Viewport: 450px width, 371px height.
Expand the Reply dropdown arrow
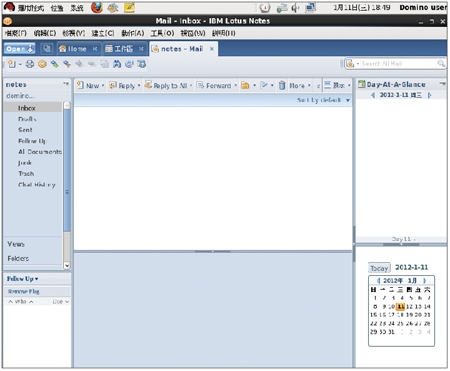(x=139, y=86)
